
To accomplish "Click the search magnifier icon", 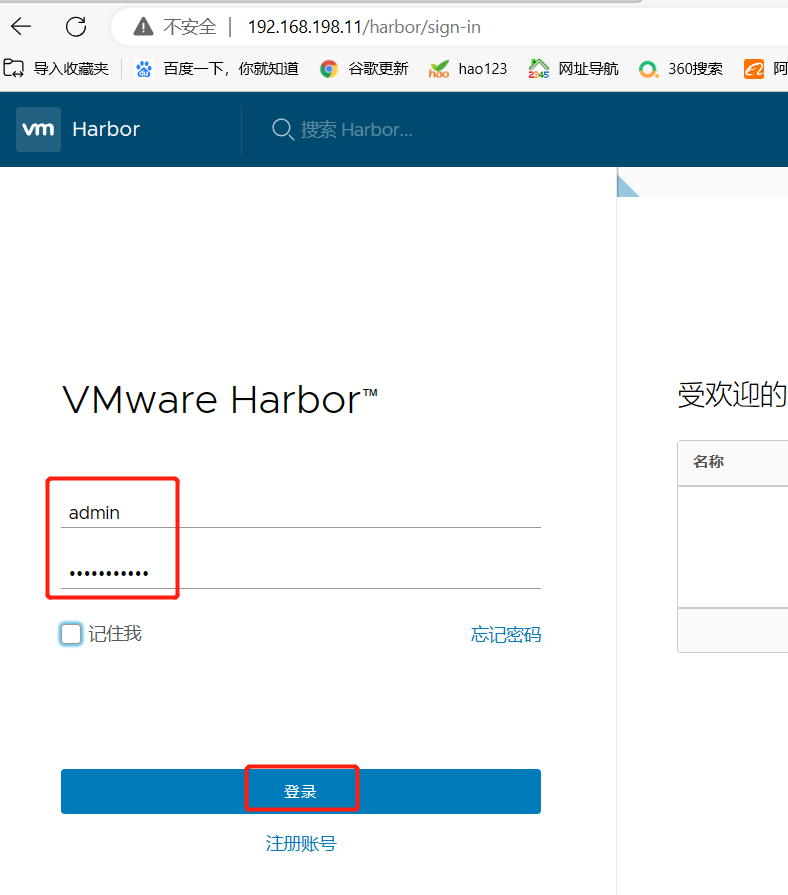I will point(282,130).
